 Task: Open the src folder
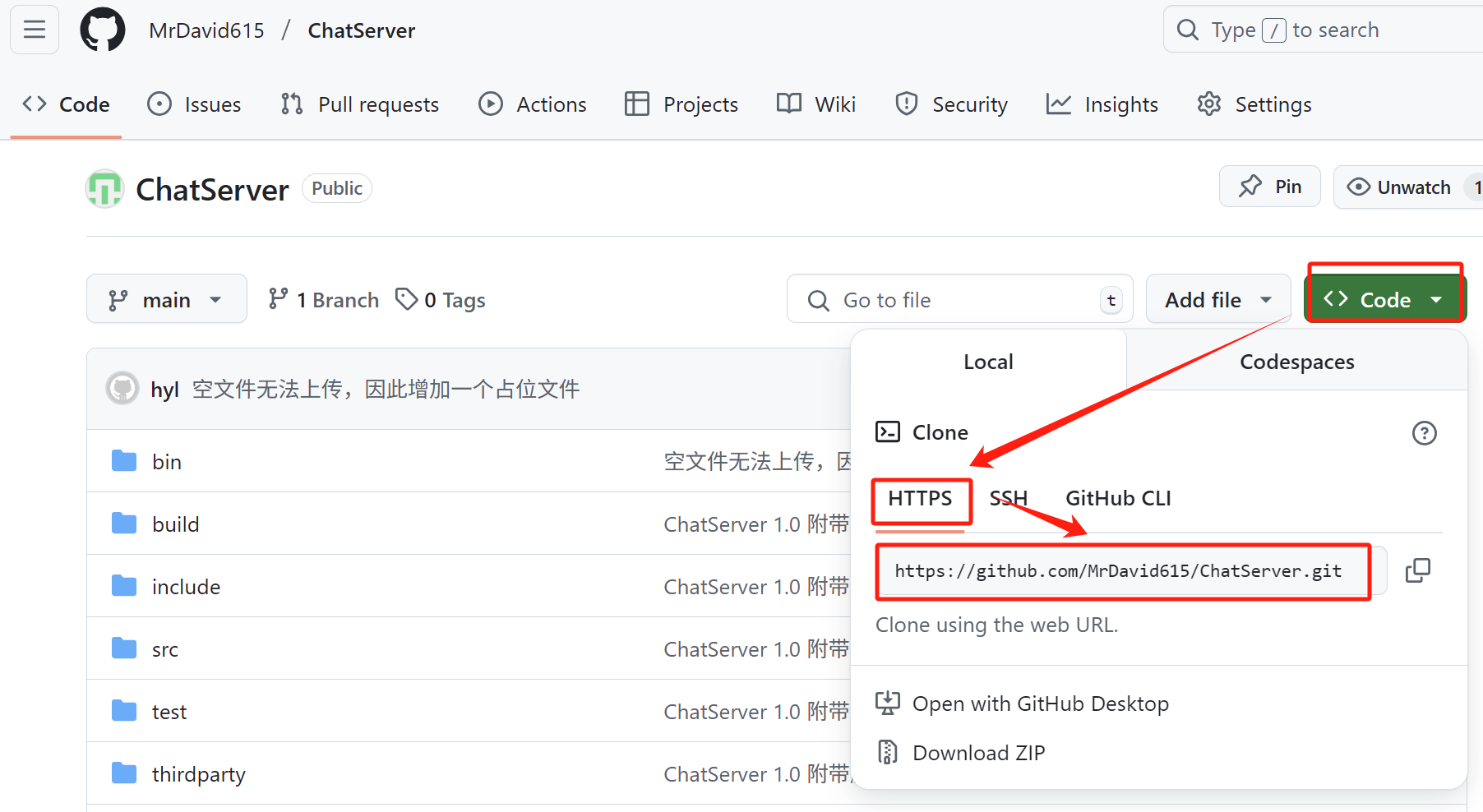(x=165, y=649)
